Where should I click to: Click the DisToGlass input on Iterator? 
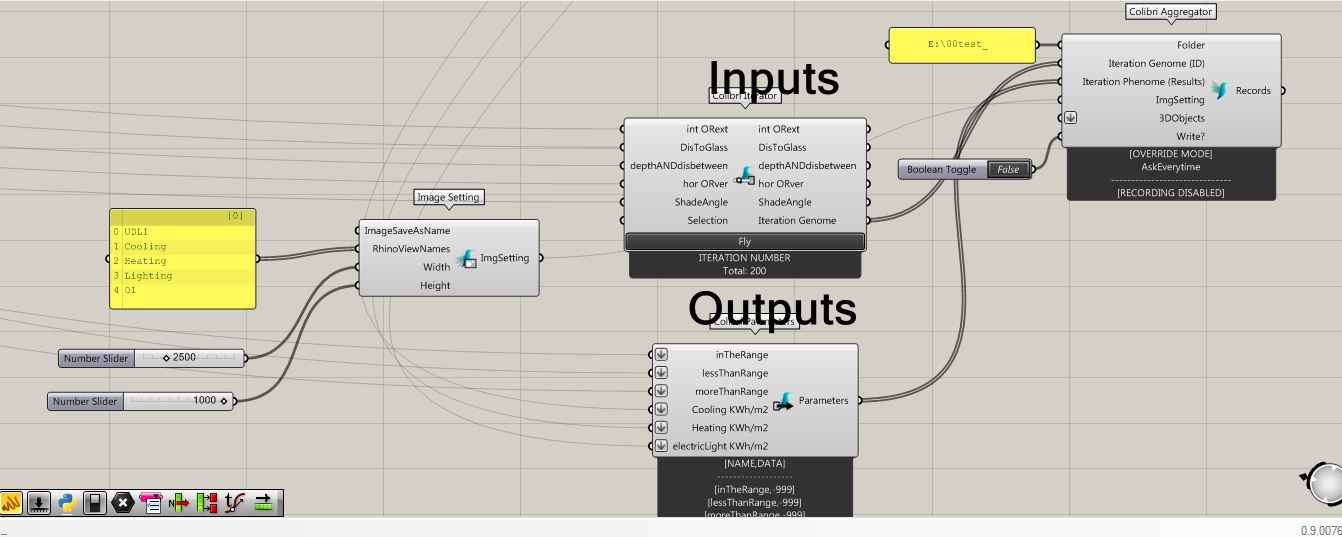[704, 148]
